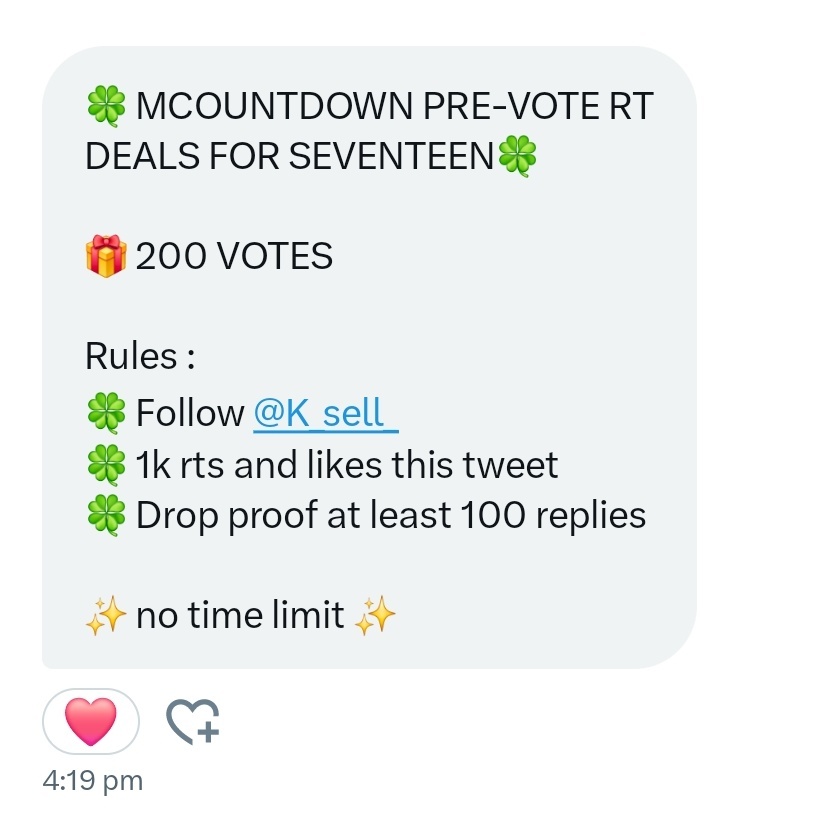Click the 4:19 pm timestamp
Image resolution: width=839 pixels, height=839 pixels.
pos(93,780)
